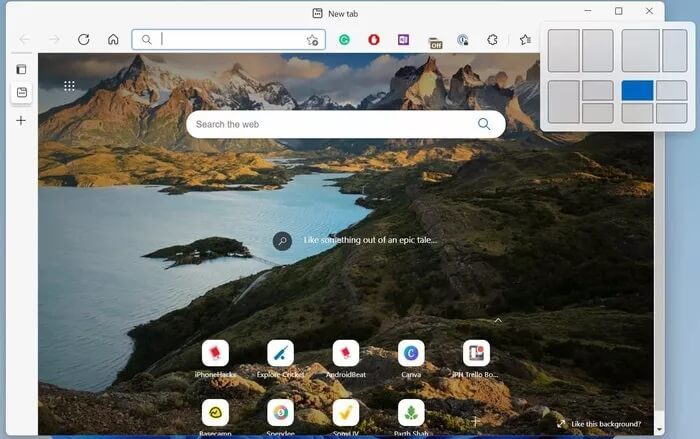The width and height of the screenshot is (700, 439).
Task: Snap to tall left zone of three-zone layout
Action: [x=564, y=101]
